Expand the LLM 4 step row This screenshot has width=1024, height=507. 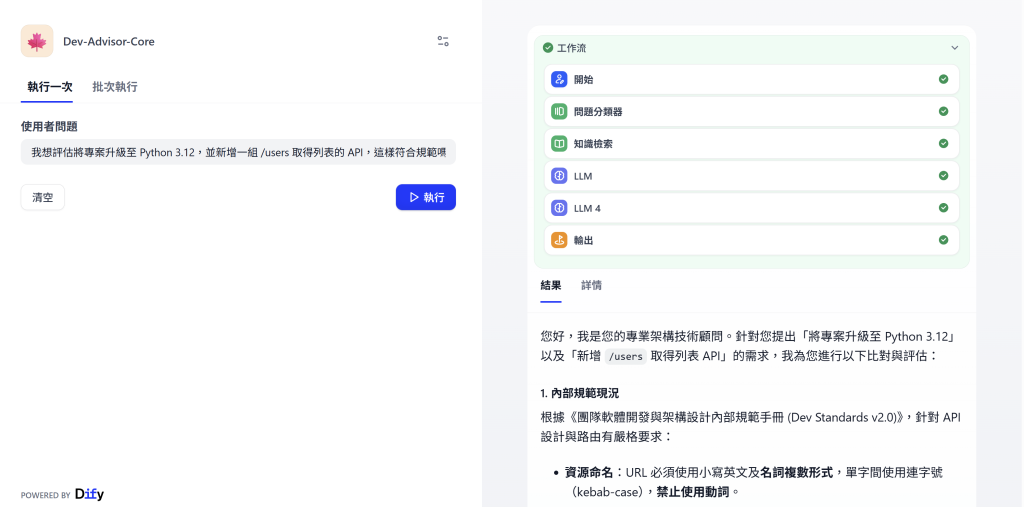click(x=752, y=208)
